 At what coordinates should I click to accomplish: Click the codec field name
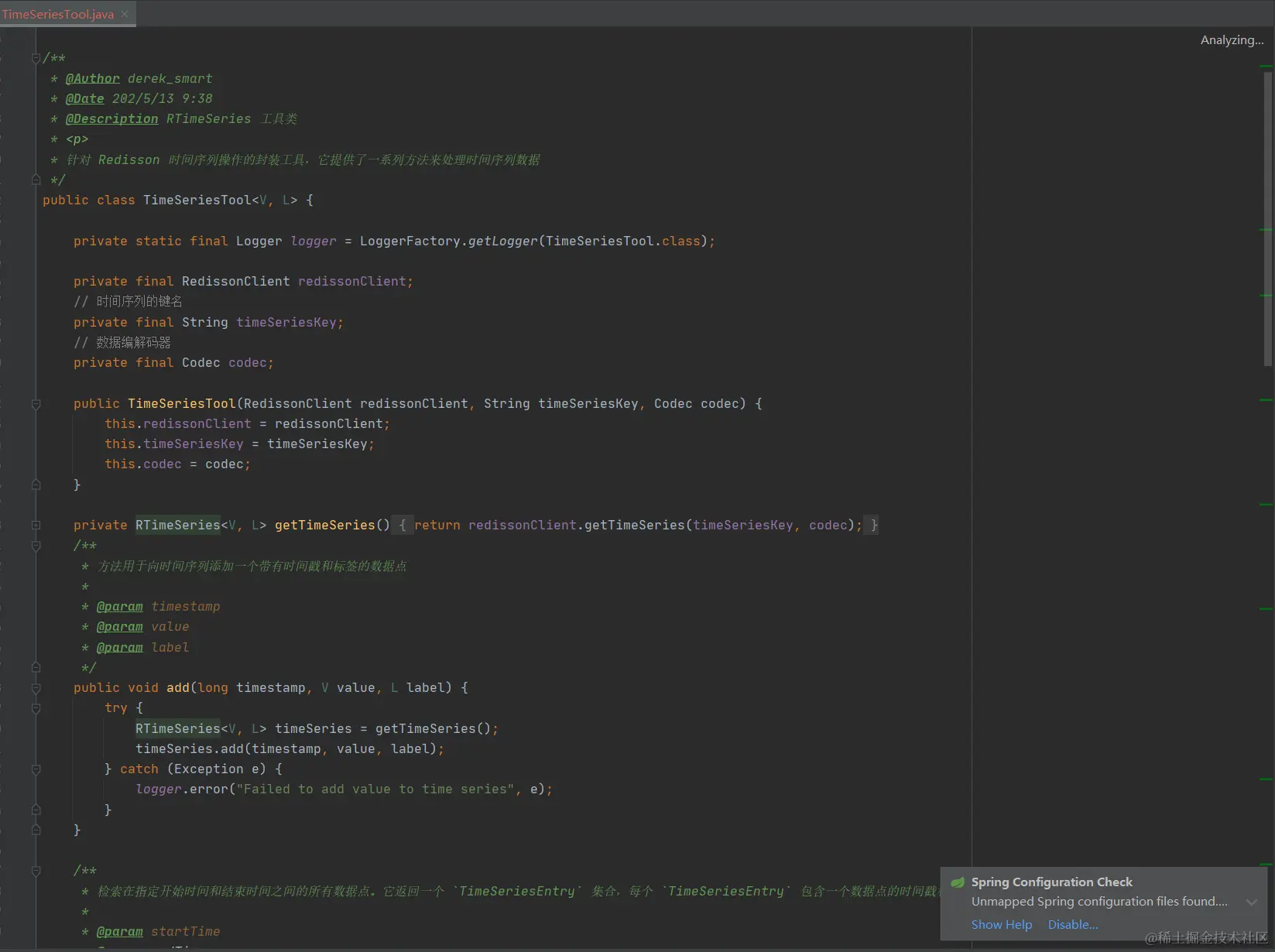pos(248,363)
